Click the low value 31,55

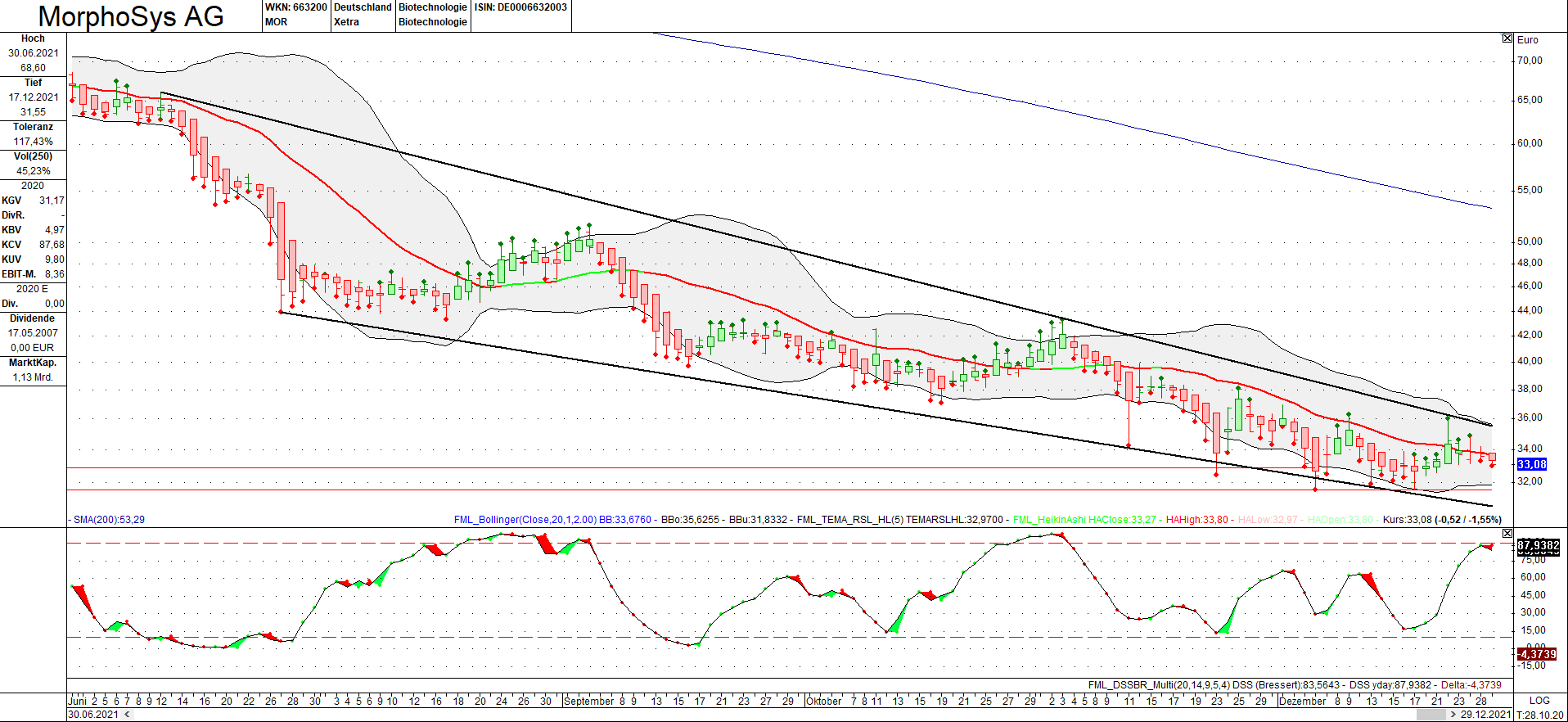click(34, 112)
